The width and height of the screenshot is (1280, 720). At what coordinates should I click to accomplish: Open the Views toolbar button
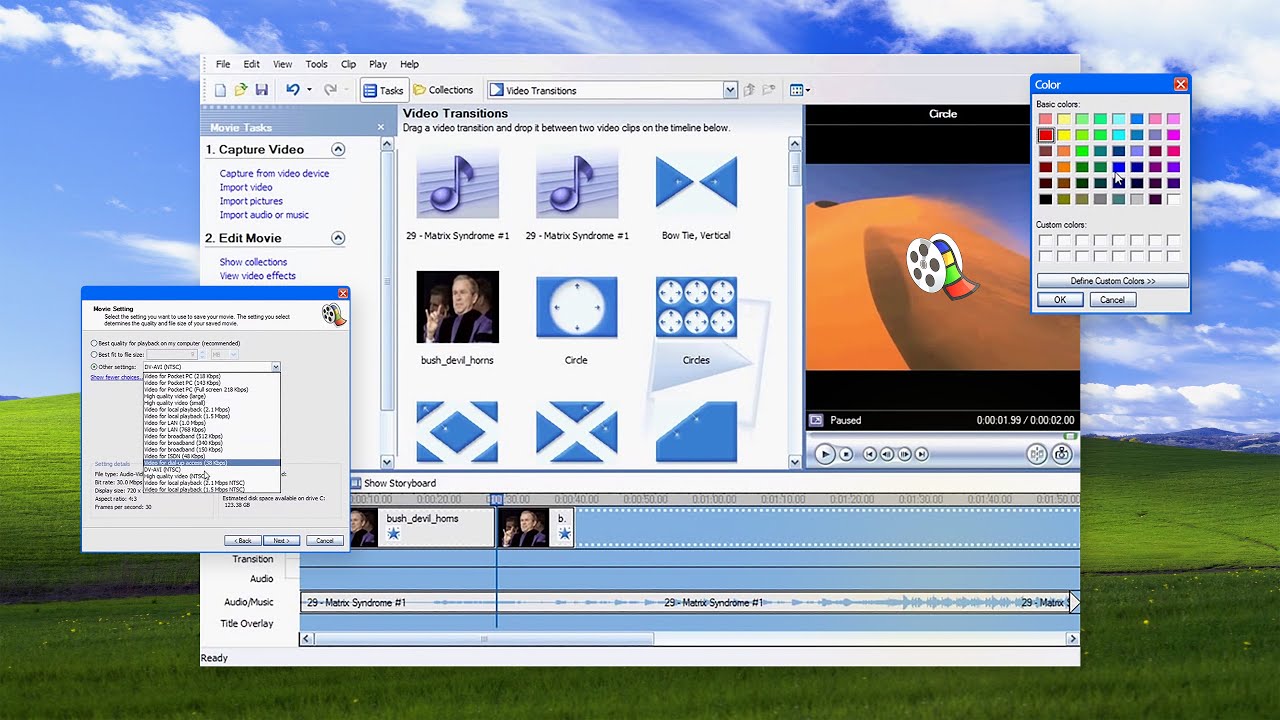pyautogui.click(x=800, y=90)
